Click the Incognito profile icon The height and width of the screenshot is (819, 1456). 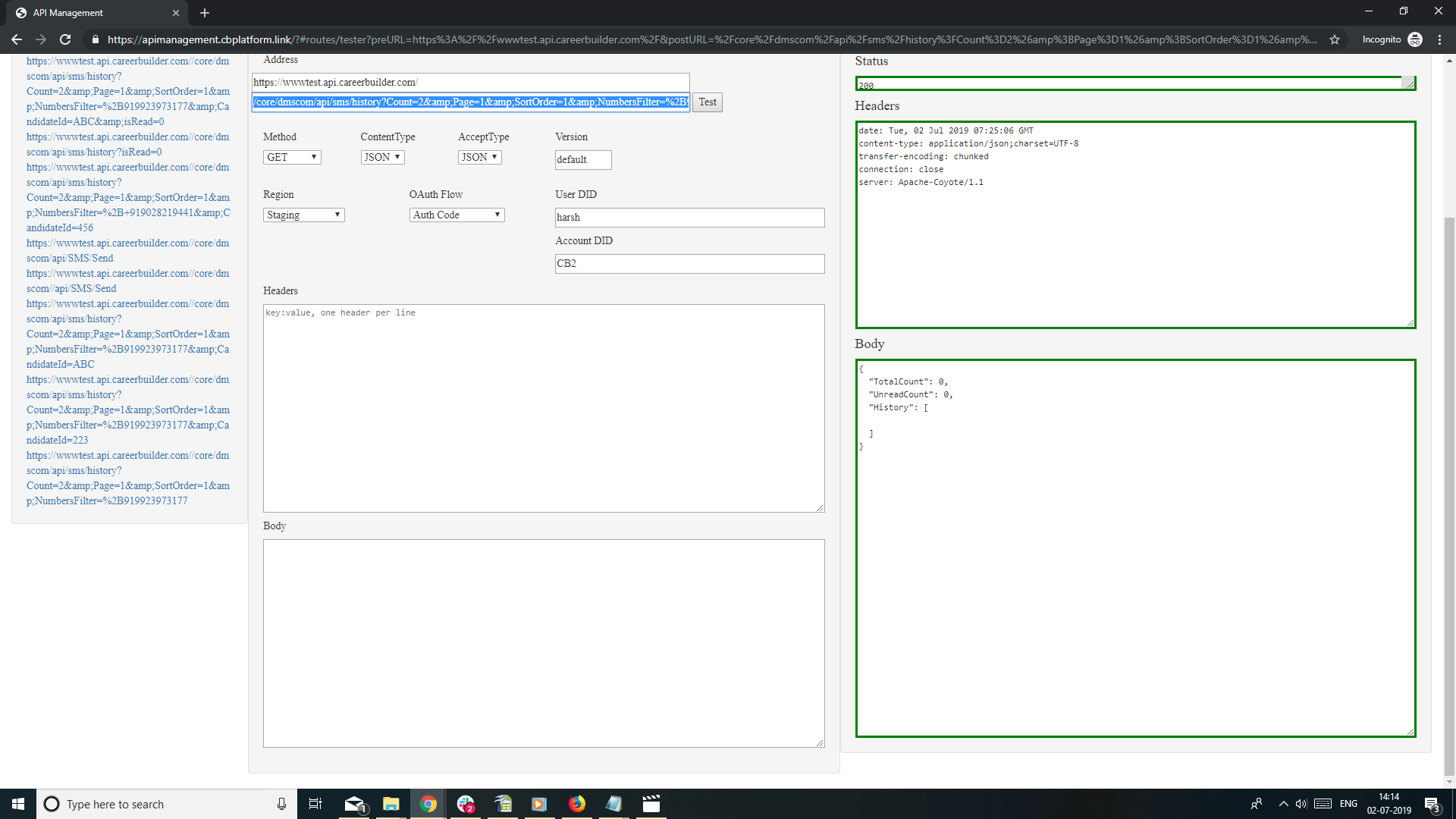click(x=1415, y=39)
